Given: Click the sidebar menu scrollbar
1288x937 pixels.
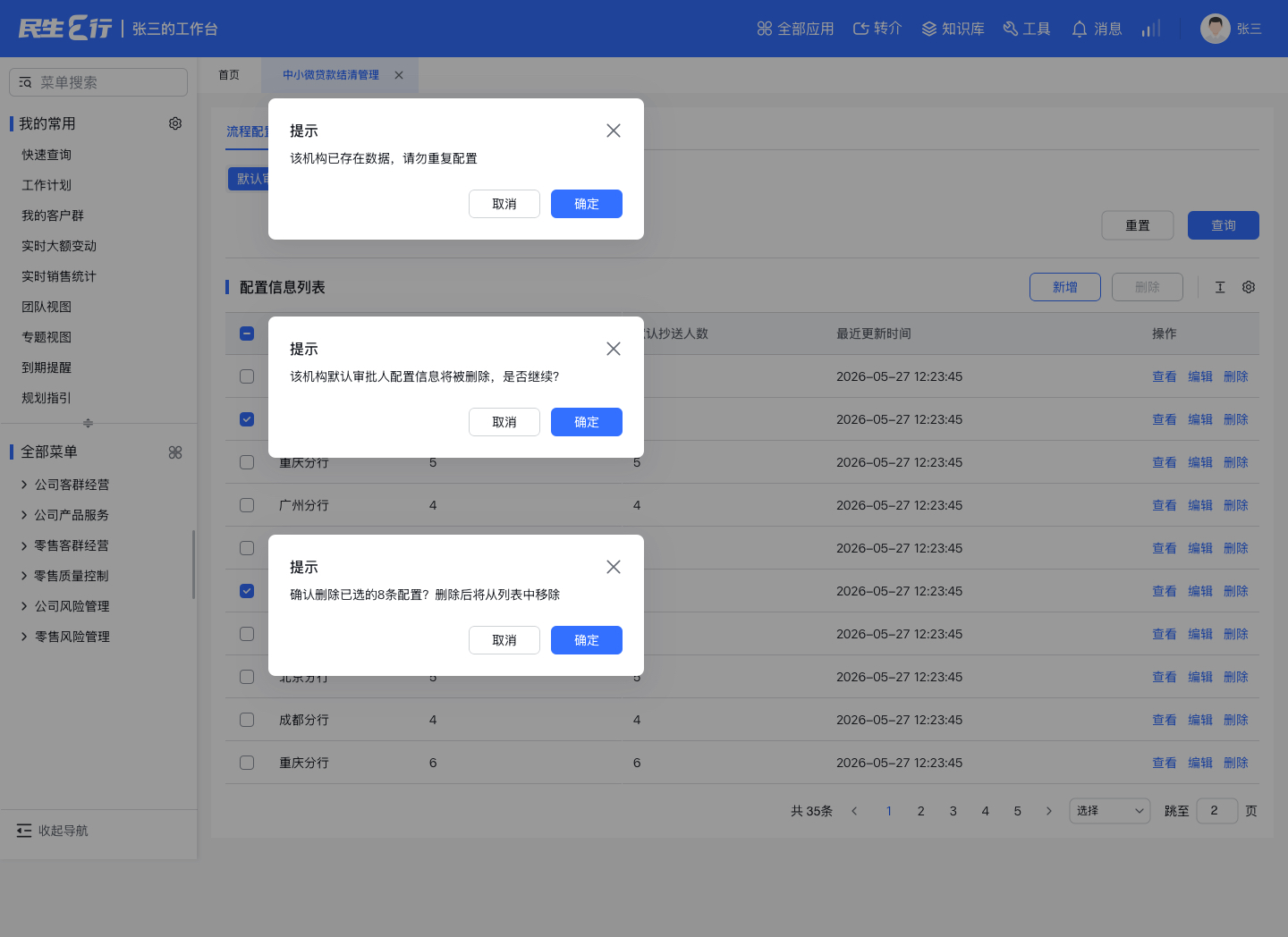Looking at the screenshot, I should click(193, 565).
